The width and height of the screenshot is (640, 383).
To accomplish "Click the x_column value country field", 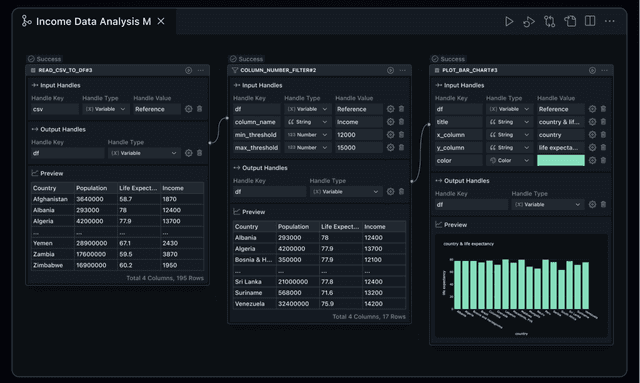I will pyautogui.click(x=561, y=135).
